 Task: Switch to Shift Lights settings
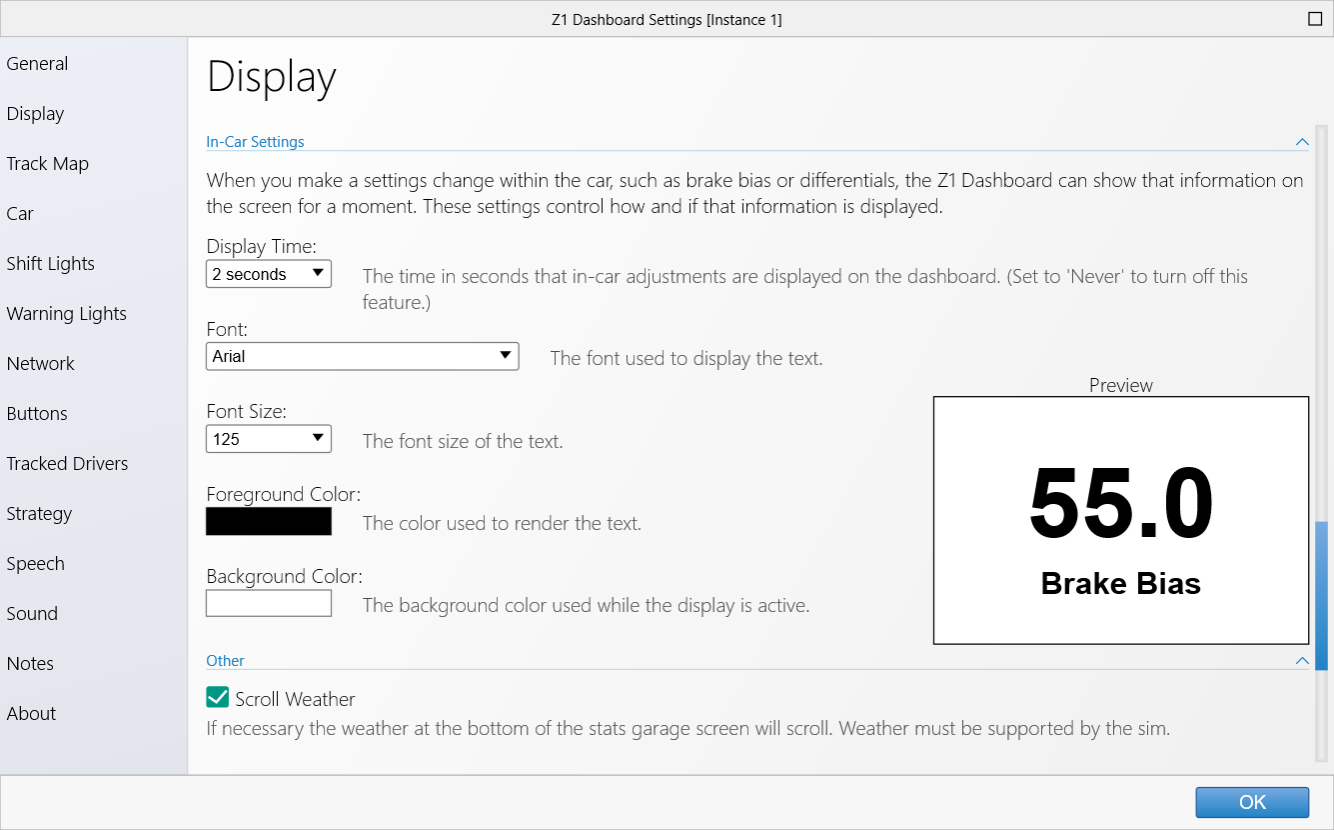(50, 264)
